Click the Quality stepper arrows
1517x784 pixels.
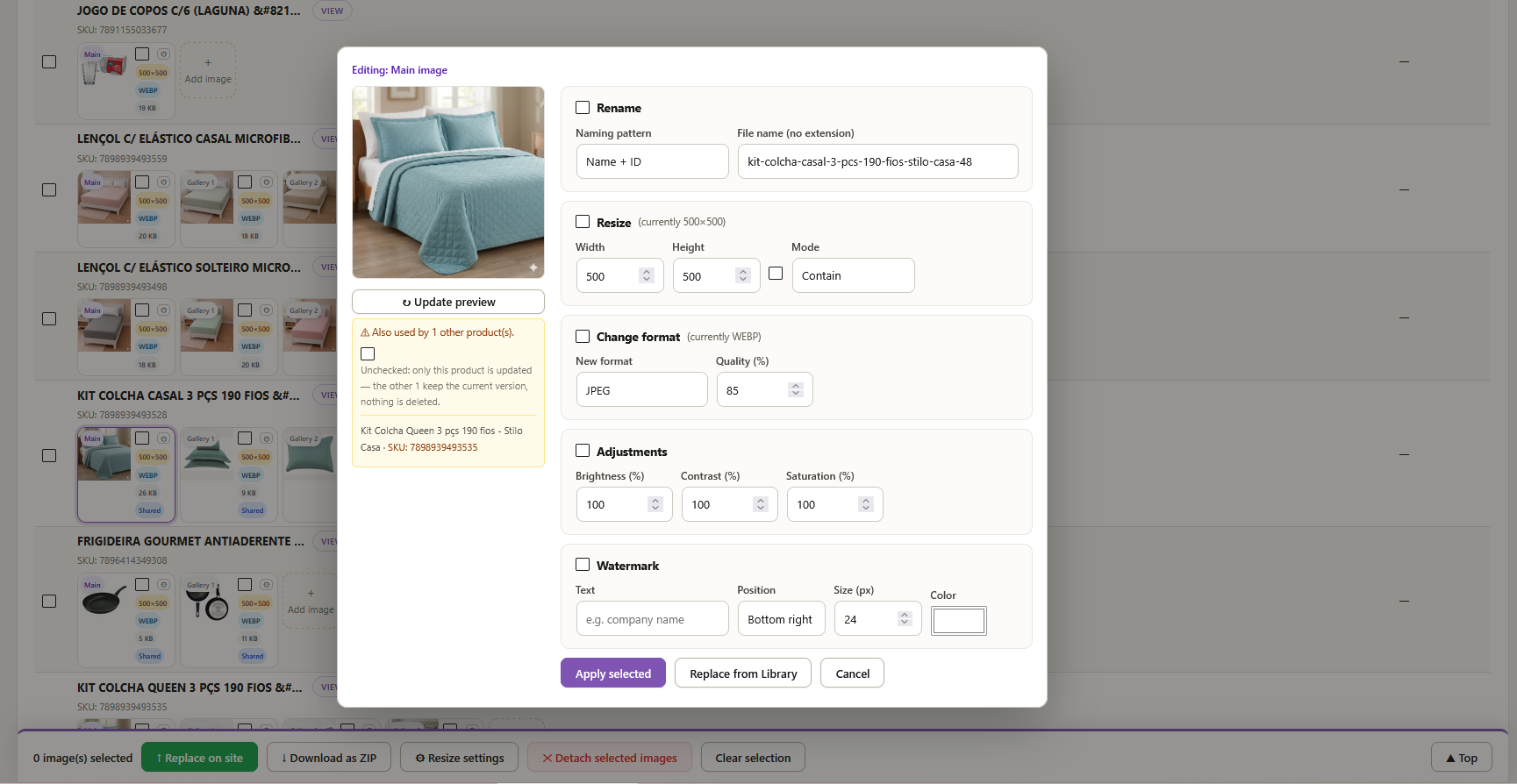pos(796,389)
